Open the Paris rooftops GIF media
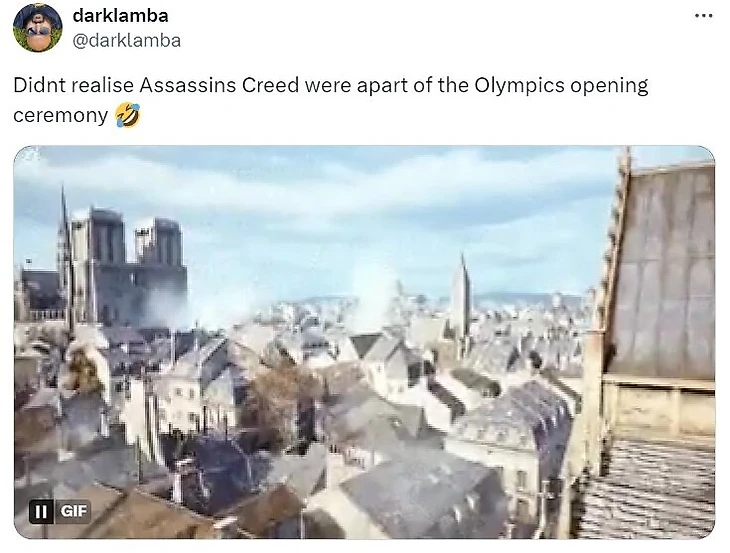 [364, 342]
